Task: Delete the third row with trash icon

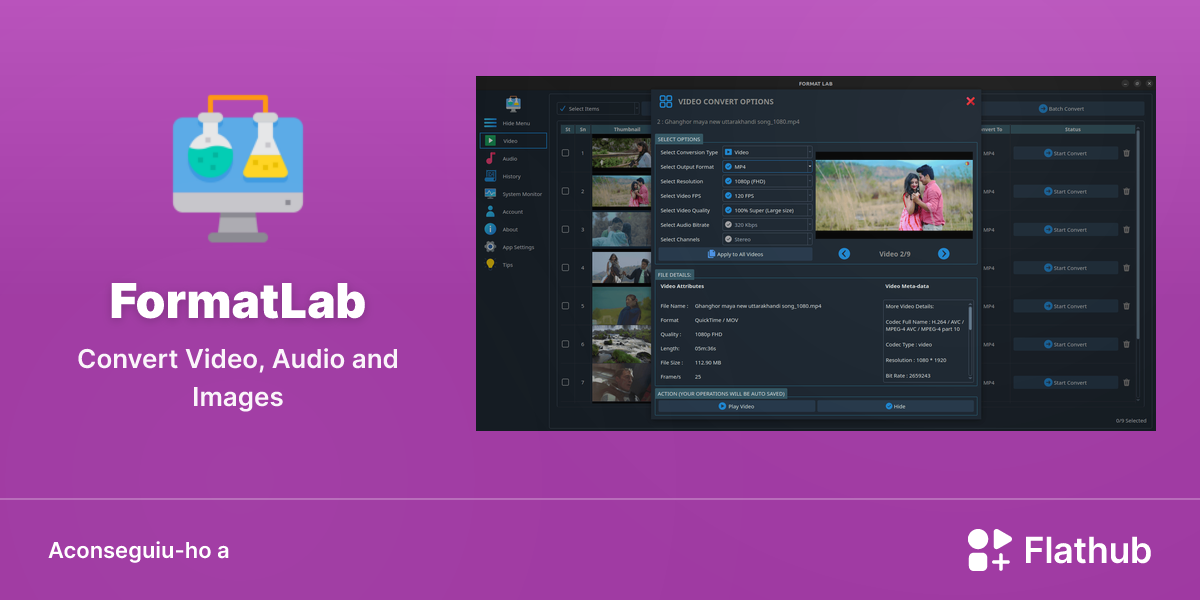Action: pyautogui.click(x=1127, y=230)
